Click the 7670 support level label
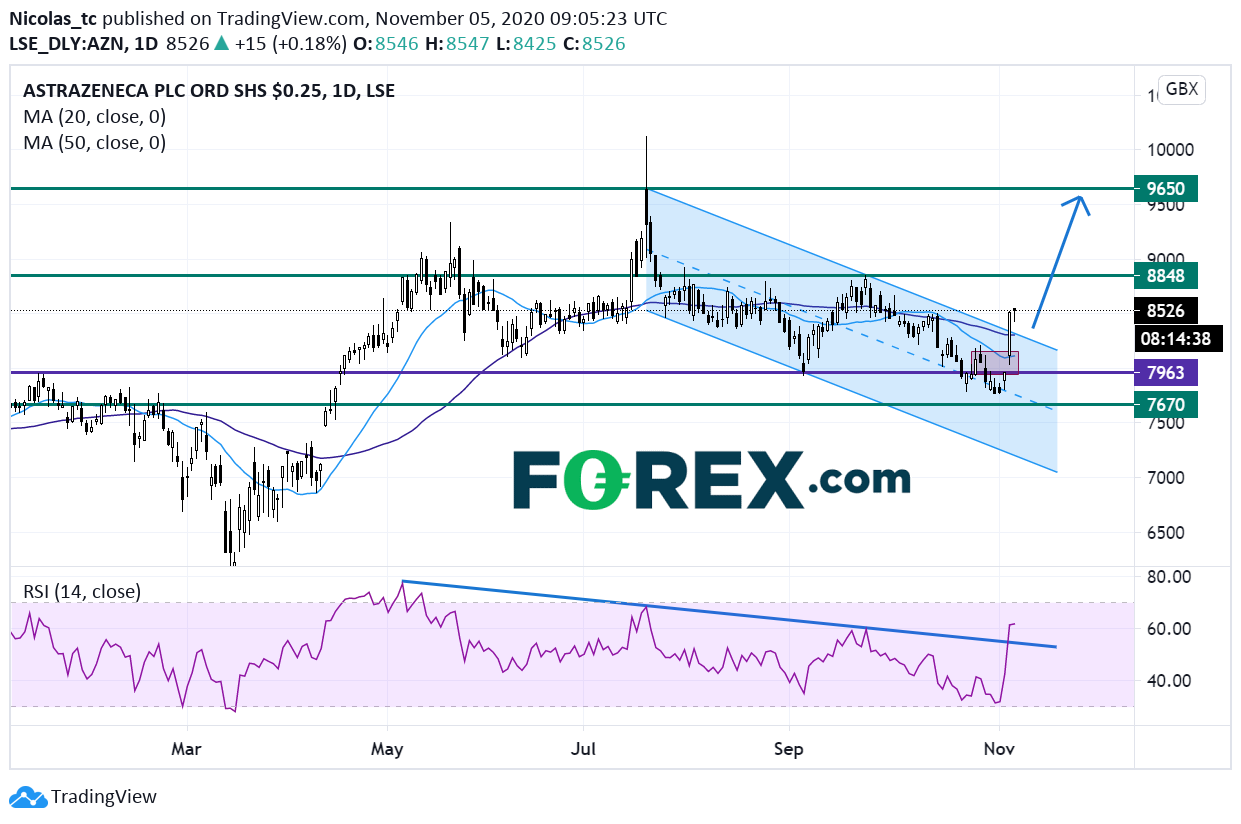Image resolution: width=1241 pixels, height=824 pixels. 1166,405
